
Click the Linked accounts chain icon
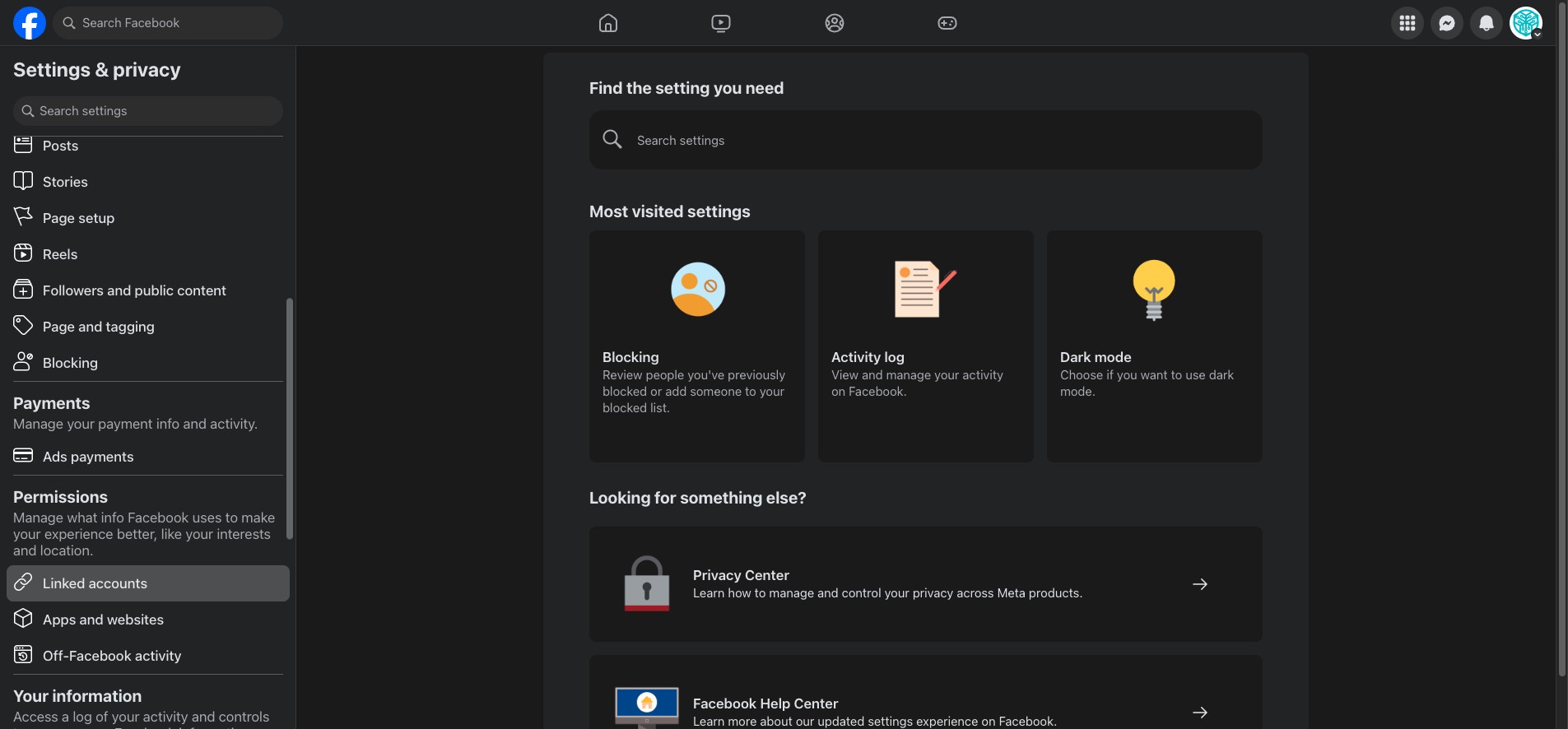(23, 583)
